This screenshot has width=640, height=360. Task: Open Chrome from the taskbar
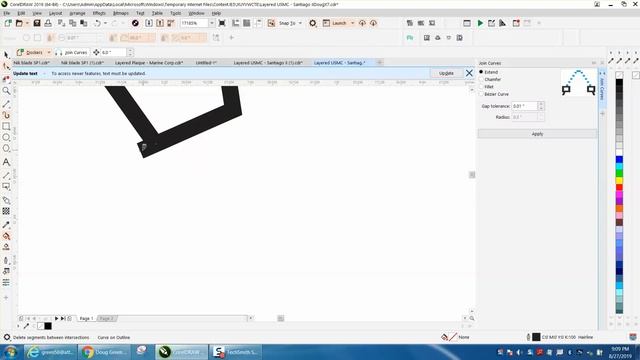103,352
